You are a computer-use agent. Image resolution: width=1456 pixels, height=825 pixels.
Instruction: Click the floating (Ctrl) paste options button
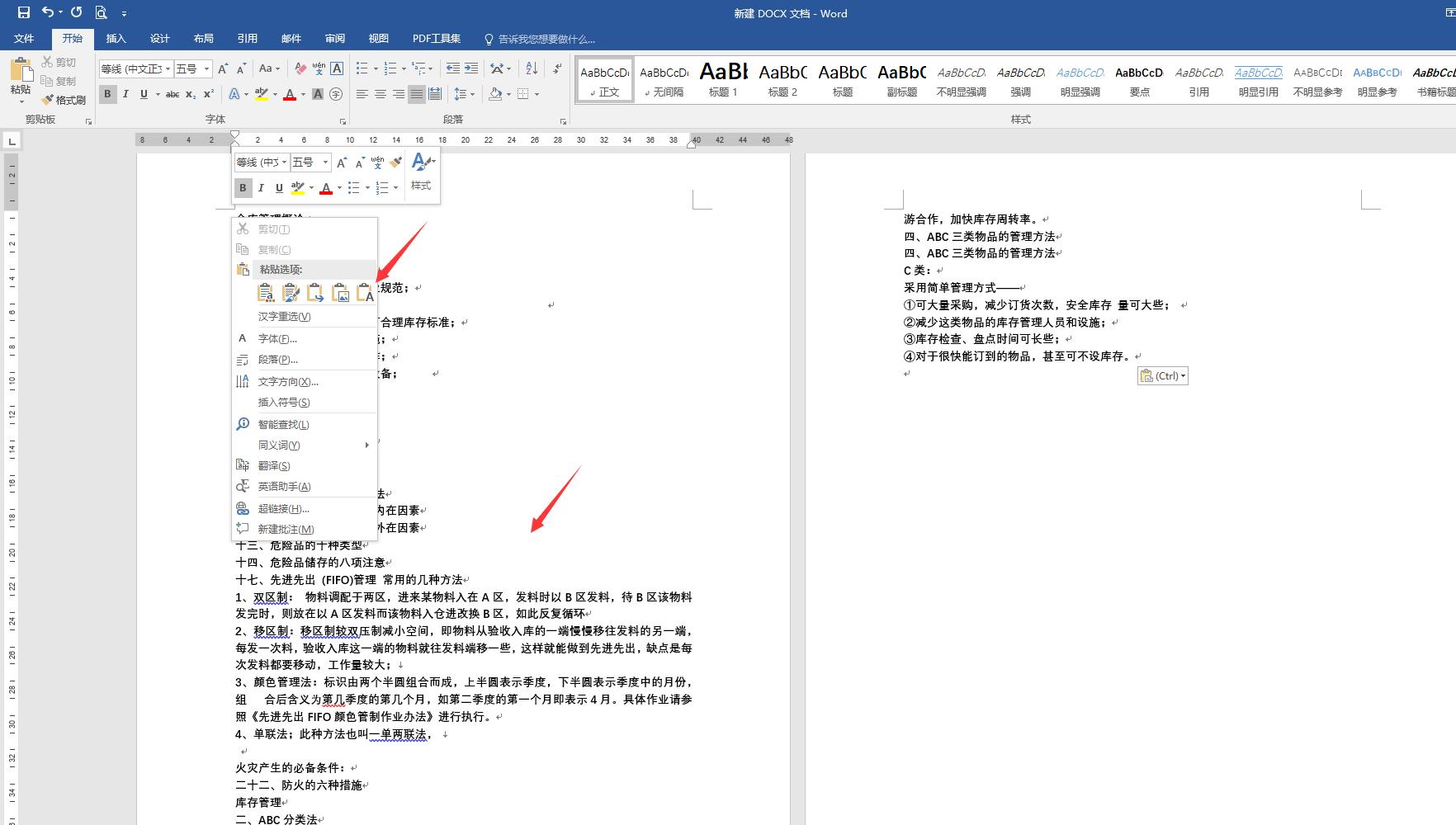pyautogui.click(x=1162, y=375)
